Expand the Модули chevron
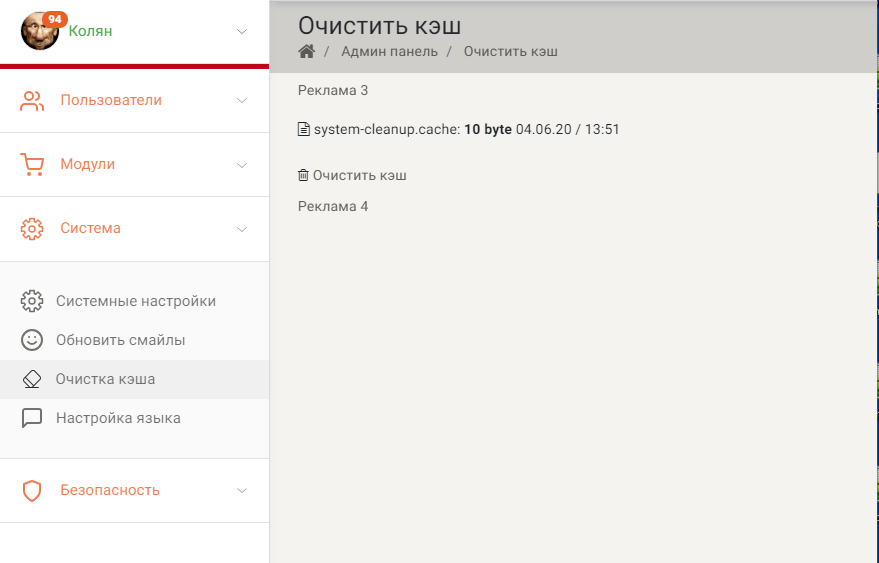This screenshot has width=879, height=563. click(242, 165)
